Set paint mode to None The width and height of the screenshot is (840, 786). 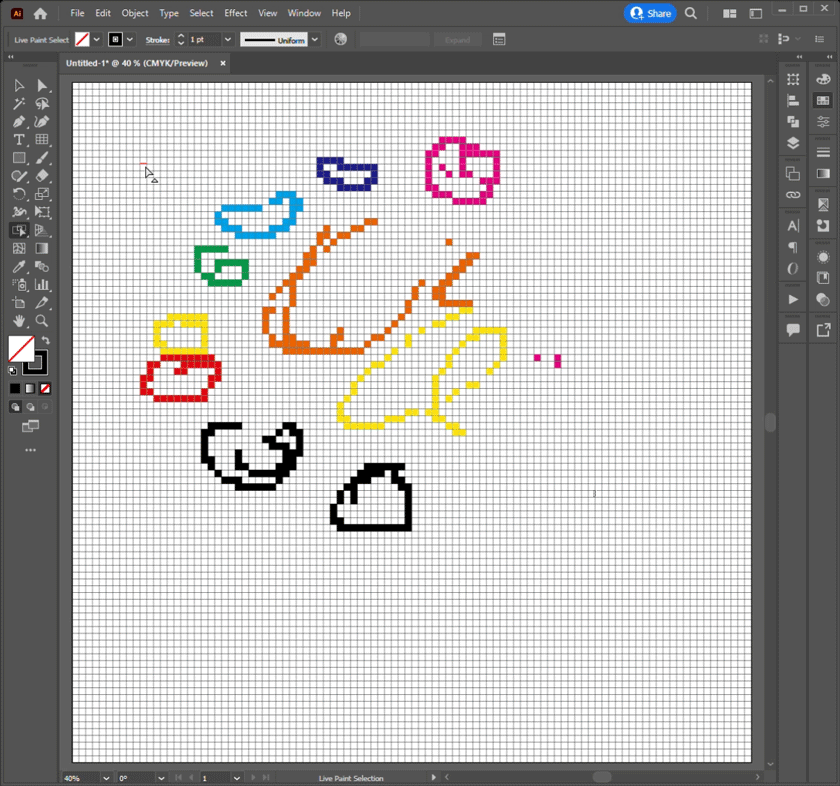(x=46, y=388)
